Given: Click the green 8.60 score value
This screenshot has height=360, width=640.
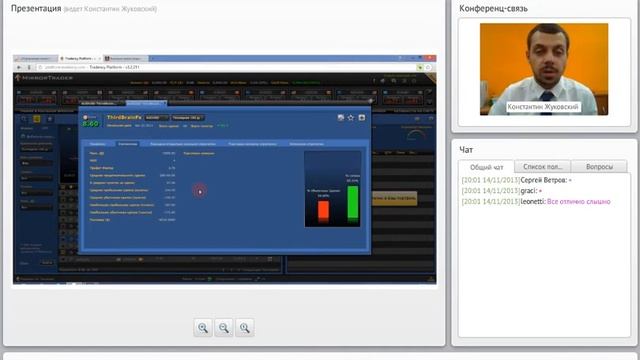Looking at the screenshot, I should click(x=90, y=123).
